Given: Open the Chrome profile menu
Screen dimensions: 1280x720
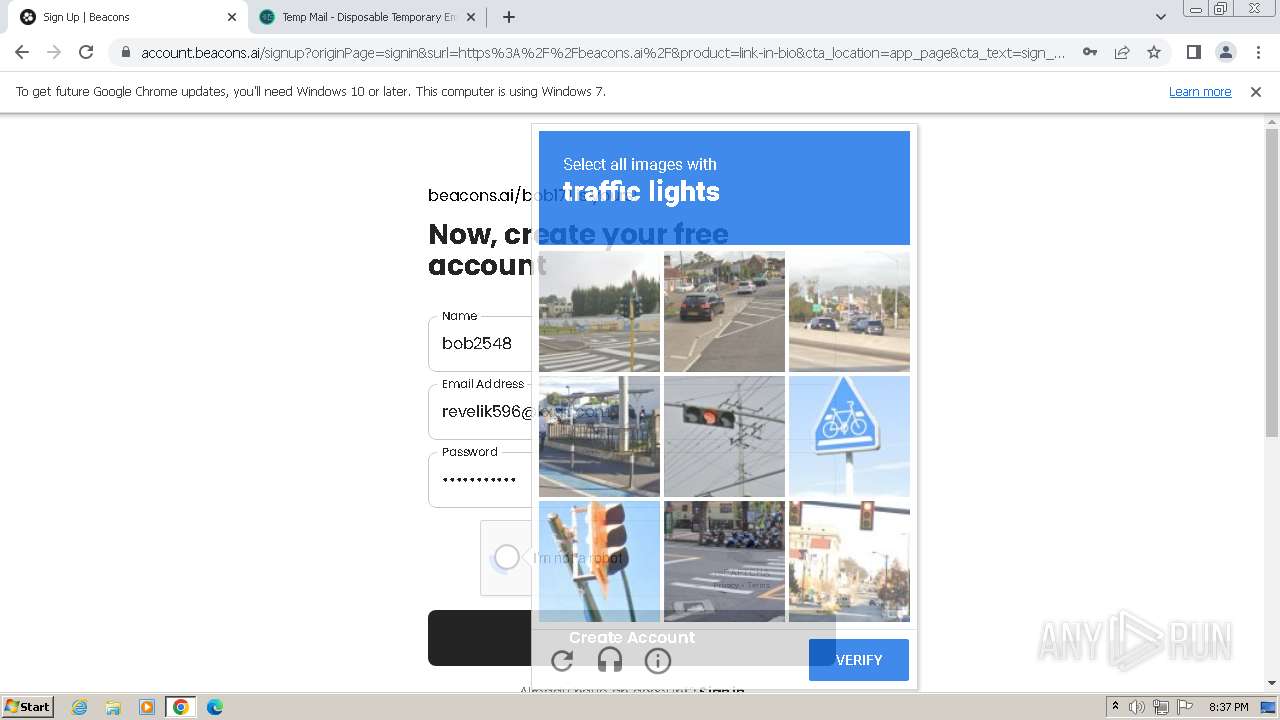Looking at the screenshot, I should [x=1225, y=52].
